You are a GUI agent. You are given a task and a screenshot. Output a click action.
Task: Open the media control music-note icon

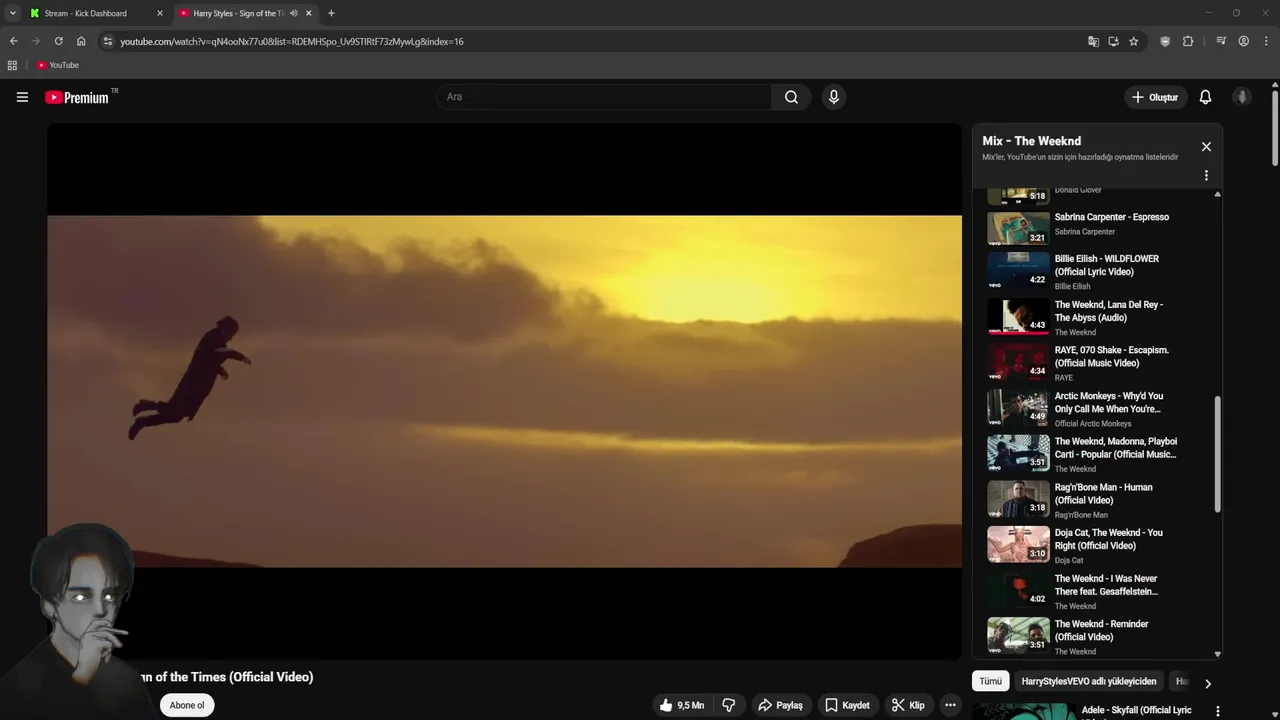click(1221, 41)
